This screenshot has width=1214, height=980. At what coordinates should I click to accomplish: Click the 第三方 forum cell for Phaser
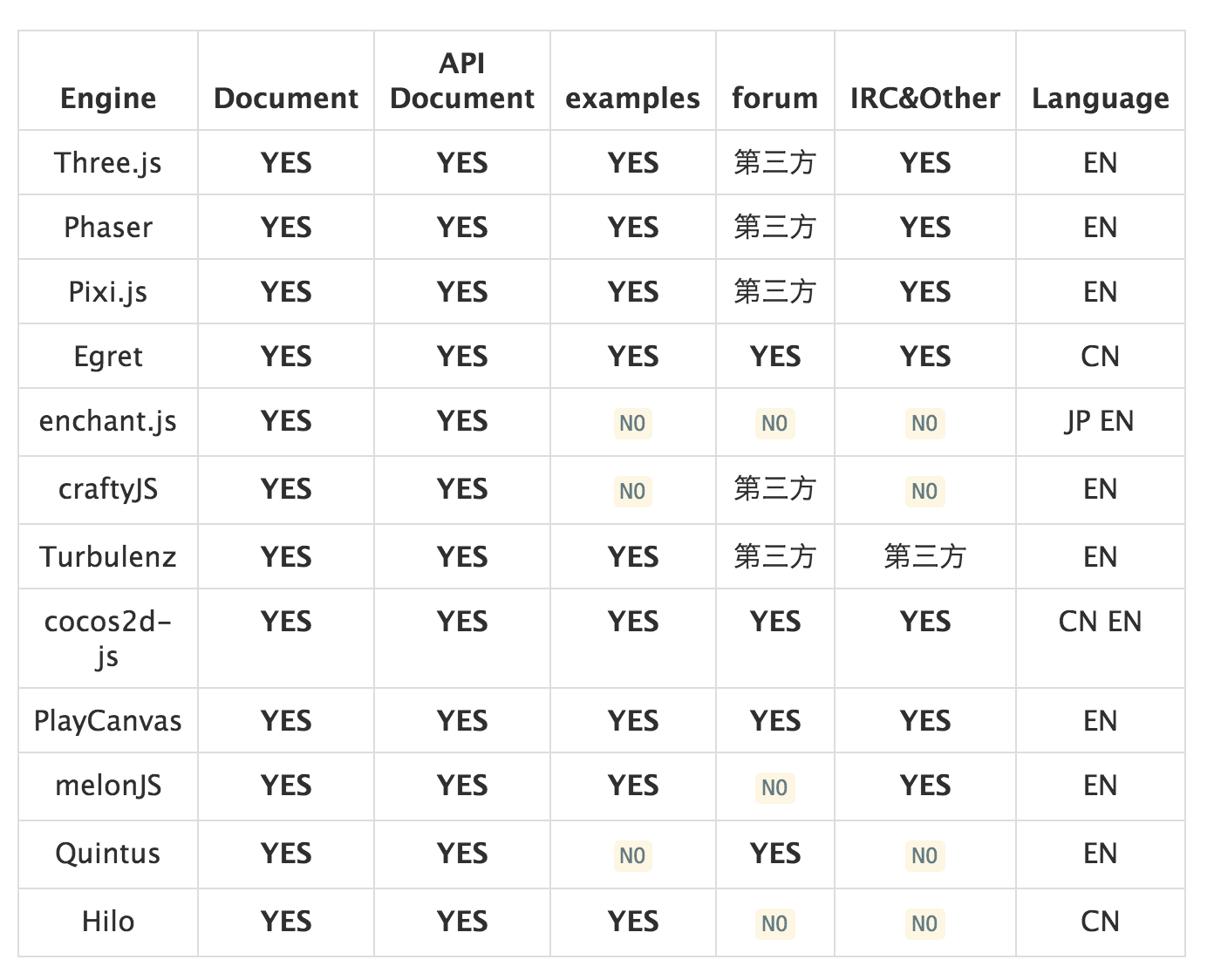pos(774,228)
